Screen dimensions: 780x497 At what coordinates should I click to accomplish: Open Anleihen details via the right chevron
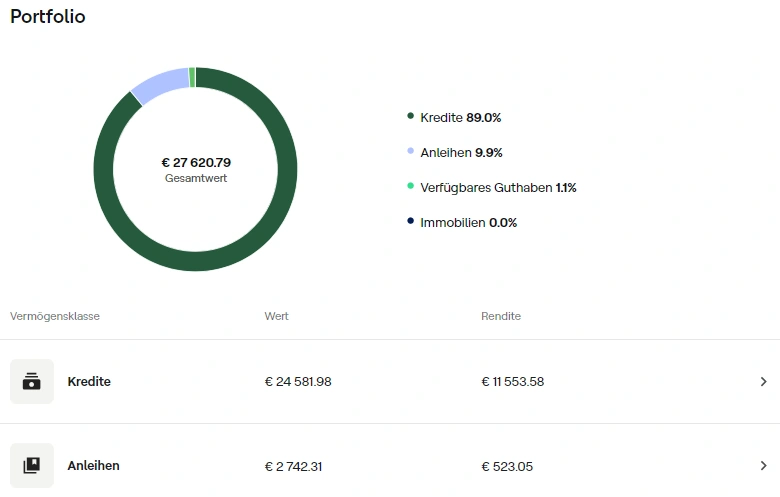pos(763,466)
